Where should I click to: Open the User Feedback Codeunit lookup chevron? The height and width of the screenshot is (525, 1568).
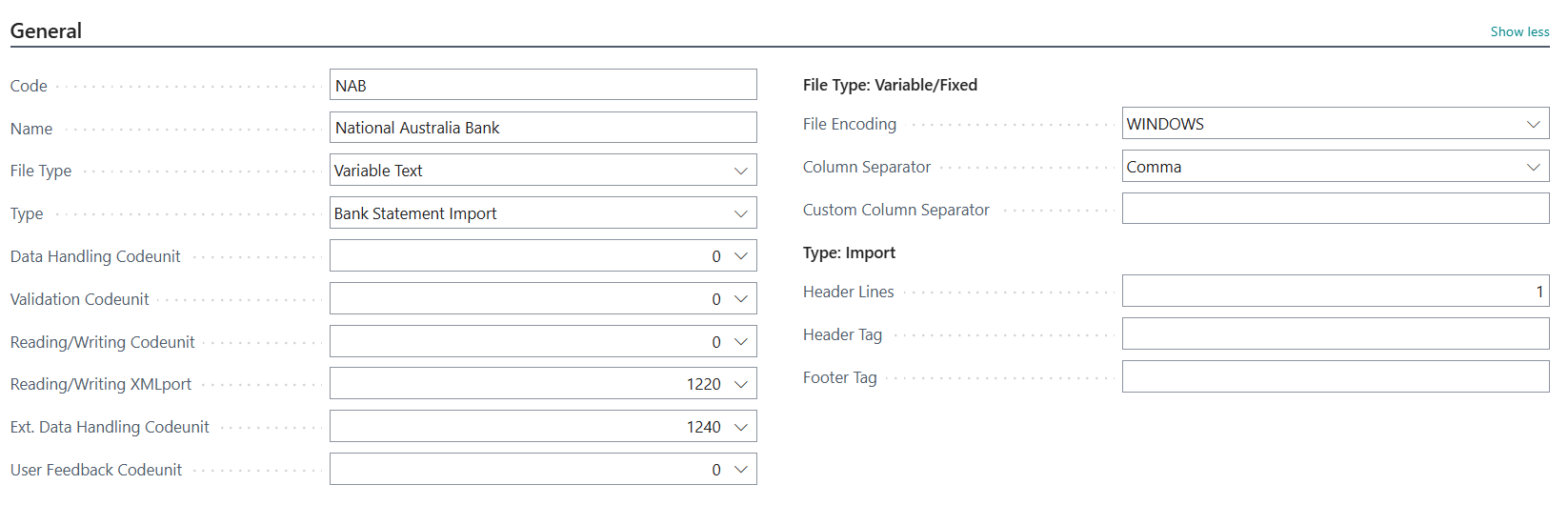pos(741,470)
